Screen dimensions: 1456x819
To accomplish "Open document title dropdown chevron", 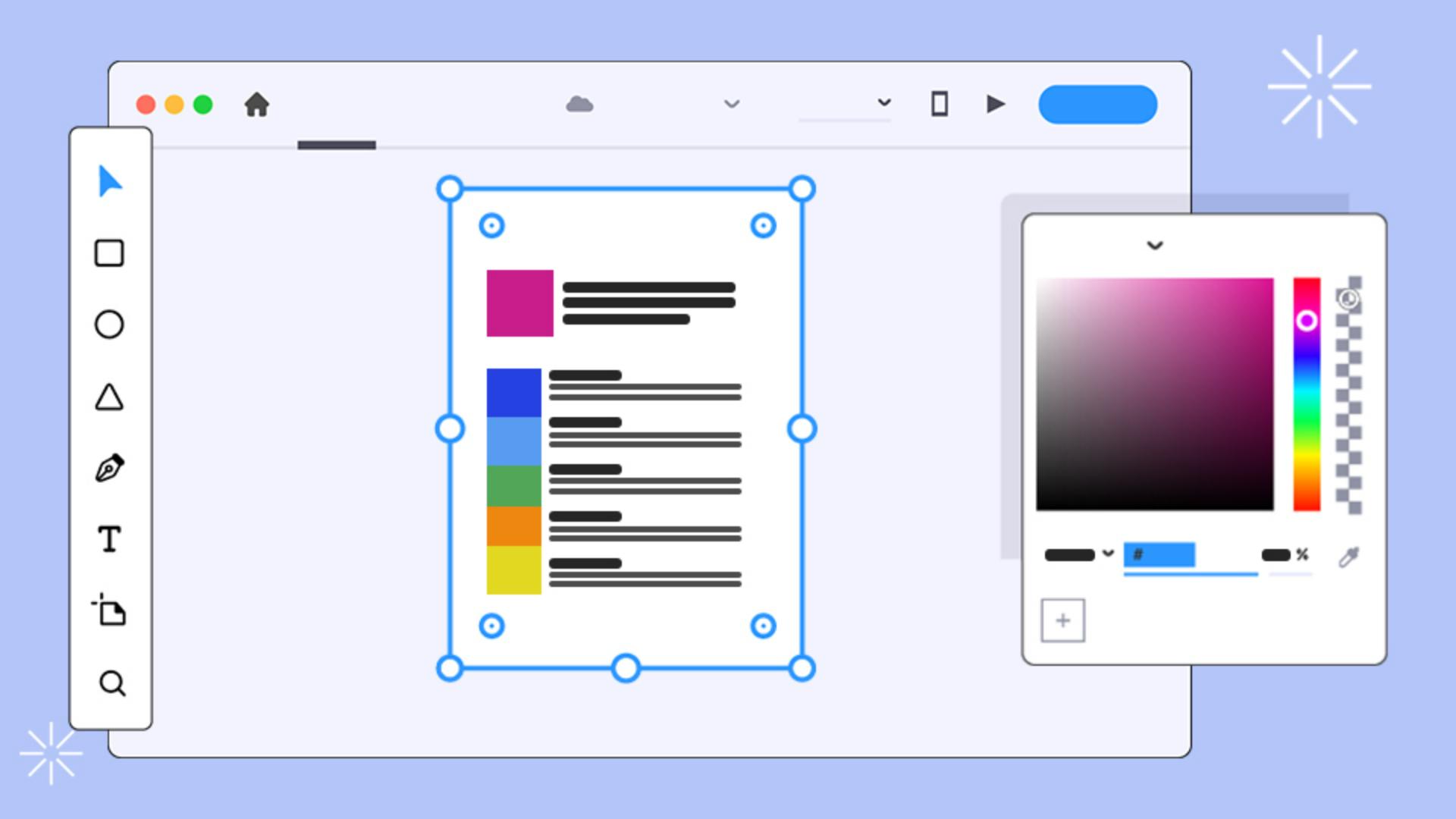I will [x=732, y=104].
